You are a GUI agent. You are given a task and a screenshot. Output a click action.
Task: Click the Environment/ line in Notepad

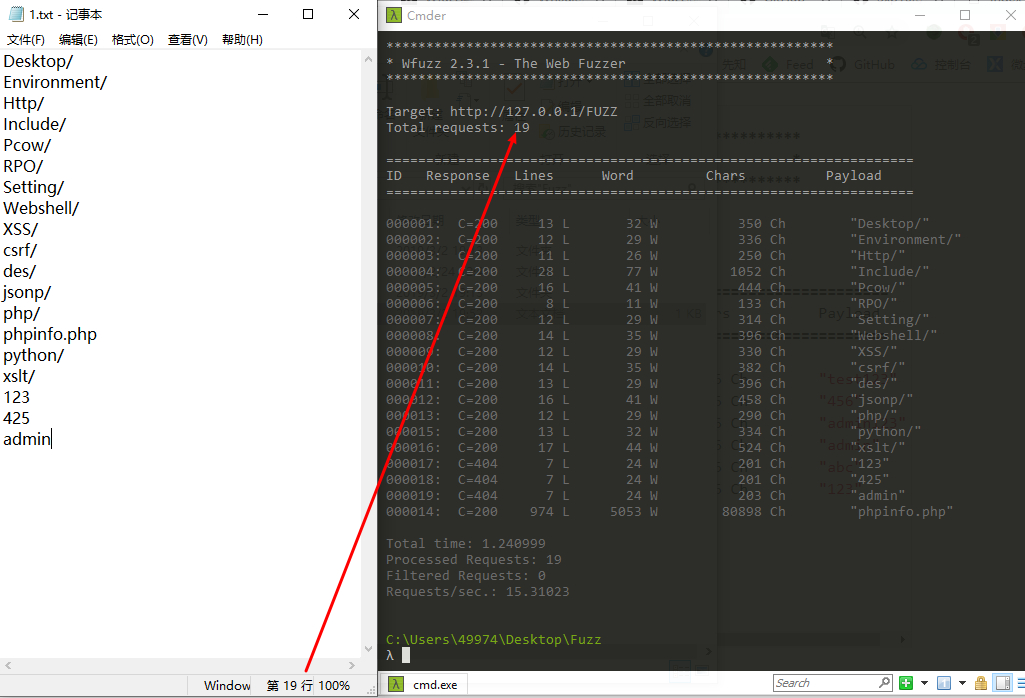point(55,82)
